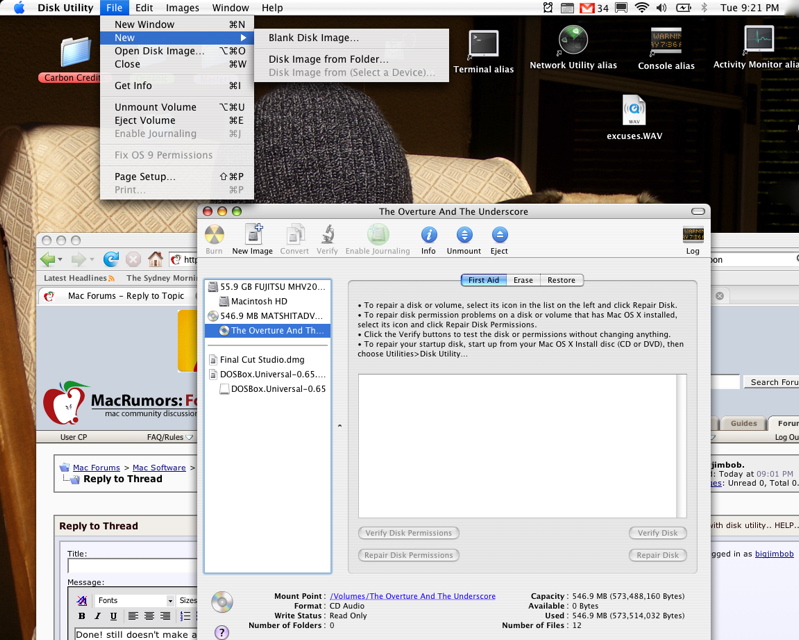
Task: Click the Eject toolbar icon
Action: [x=499, y=235]
